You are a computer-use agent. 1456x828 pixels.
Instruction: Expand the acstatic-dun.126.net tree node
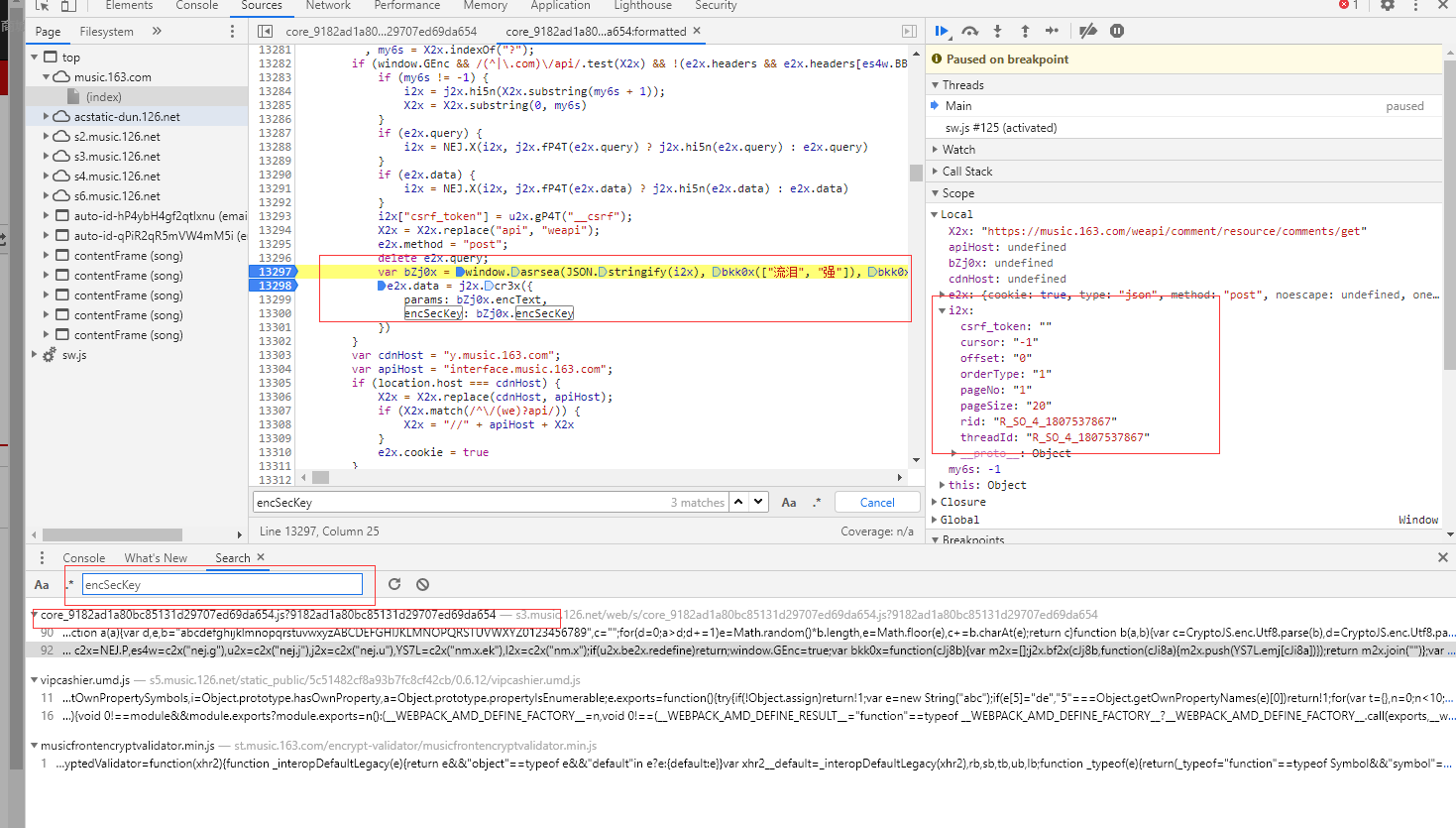click(x=46, y=117)
